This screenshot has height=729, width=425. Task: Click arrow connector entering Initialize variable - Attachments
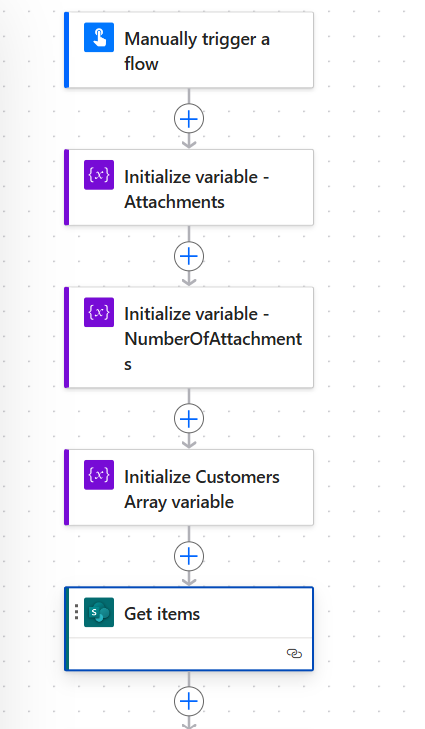coord(189,143)
